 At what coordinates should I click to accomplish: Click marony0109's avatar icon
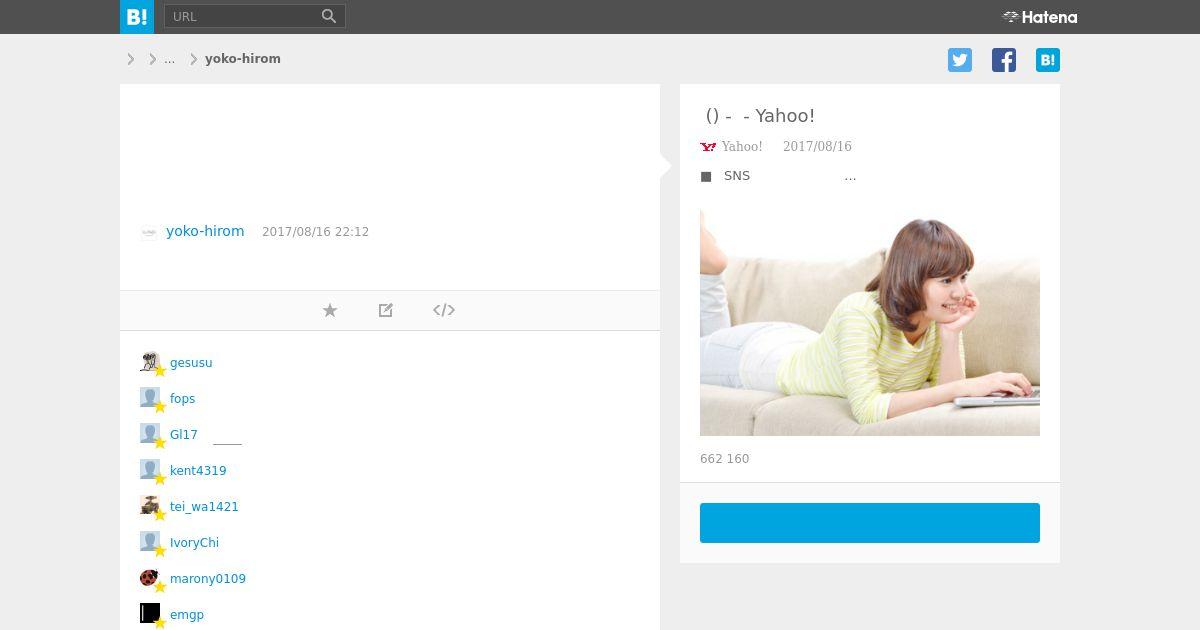tap(150, 578)
